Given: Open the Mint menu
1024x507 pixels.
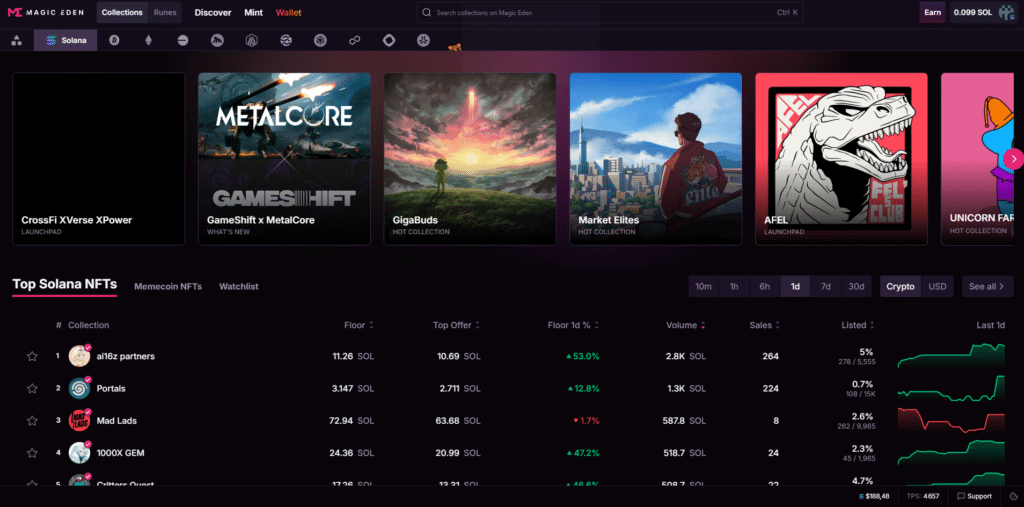Looking at the screenshot, I should coord(253,12).
